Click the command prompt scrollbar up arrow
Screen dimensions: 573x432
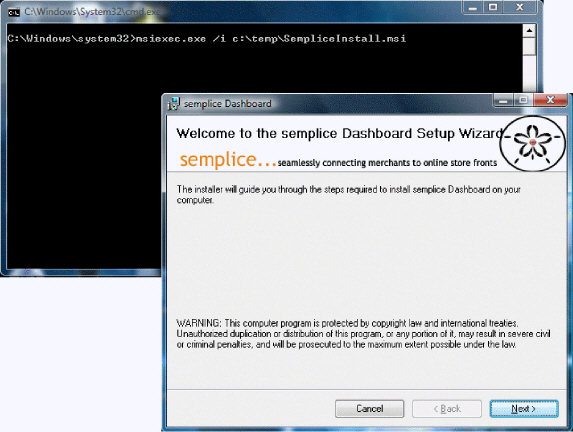[529, 31]
